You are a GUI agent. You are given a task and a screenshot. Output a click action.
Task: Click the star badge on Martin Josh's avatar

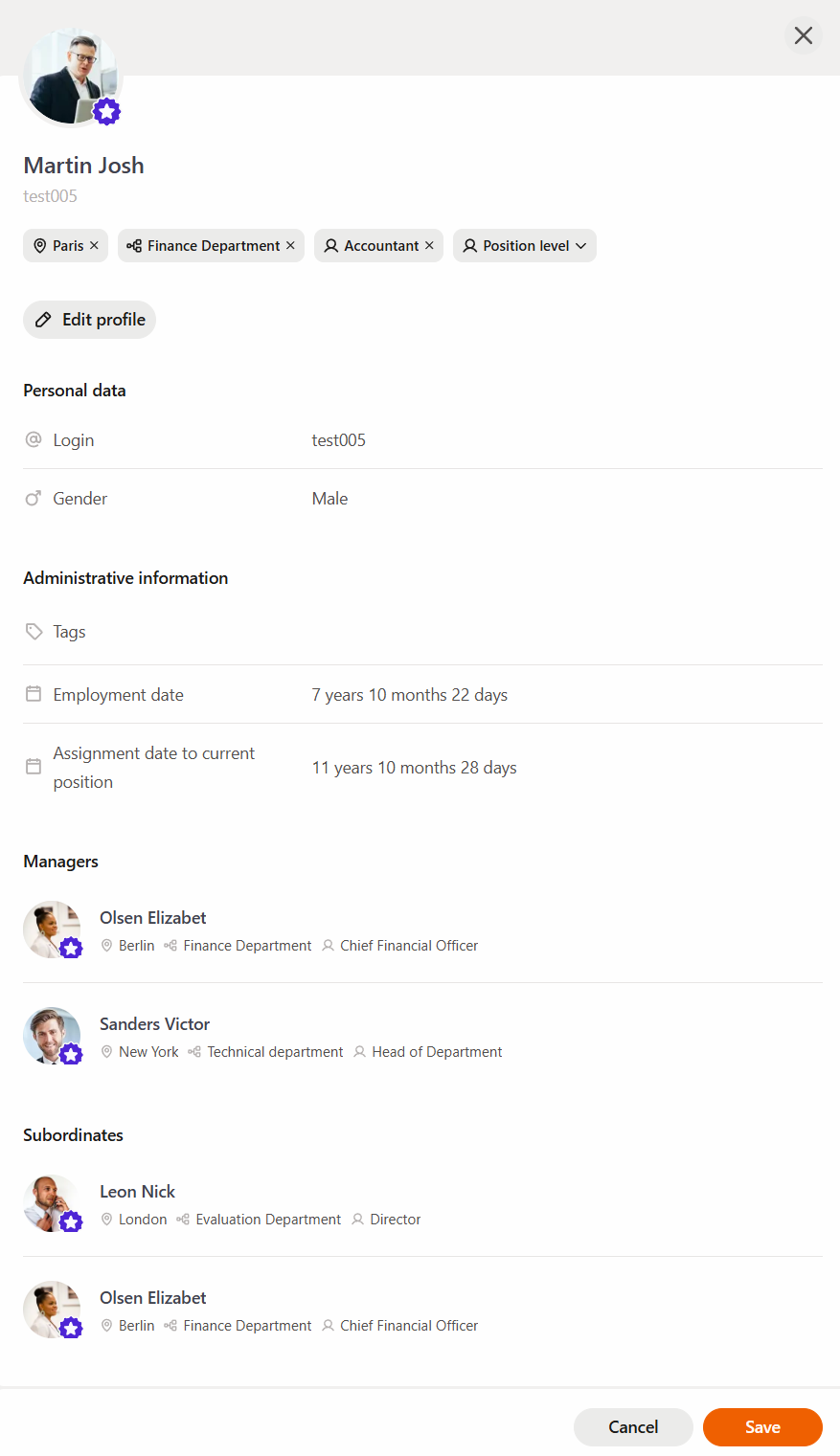point(107,111)
